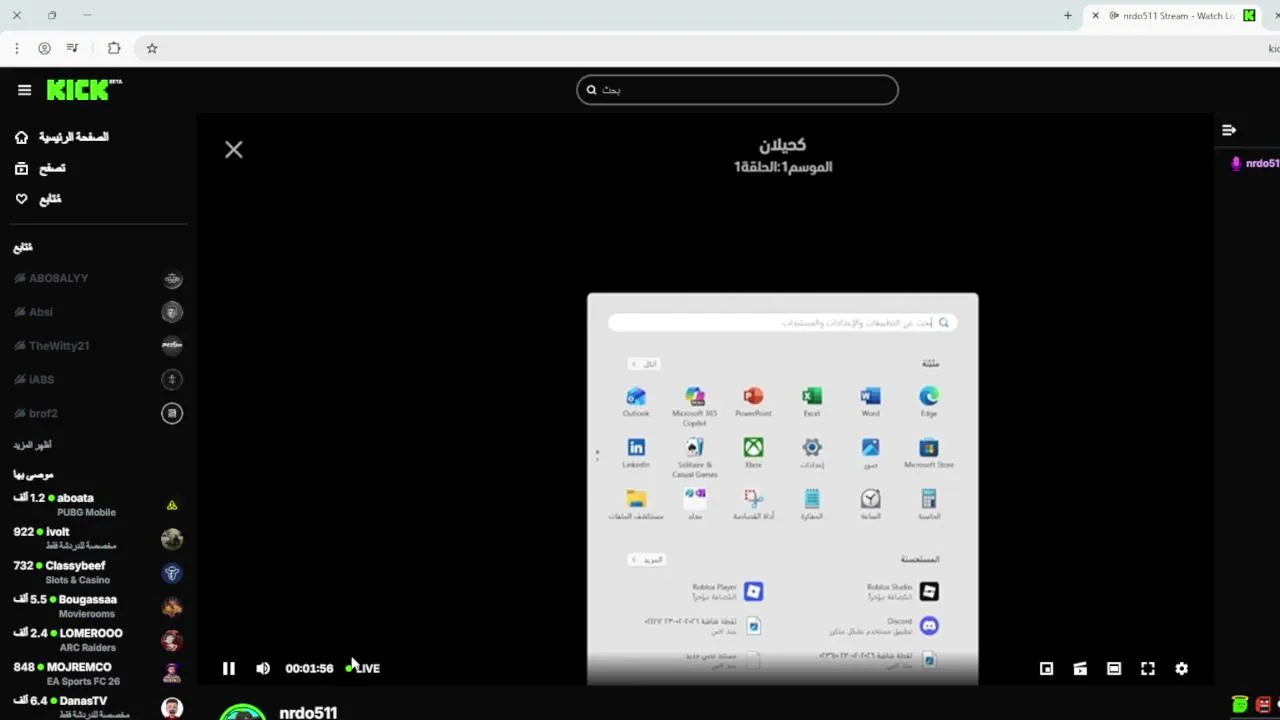1280x720 pixels.
Task: Open followed channel ABOBALYY
Action: click(97, 279)
